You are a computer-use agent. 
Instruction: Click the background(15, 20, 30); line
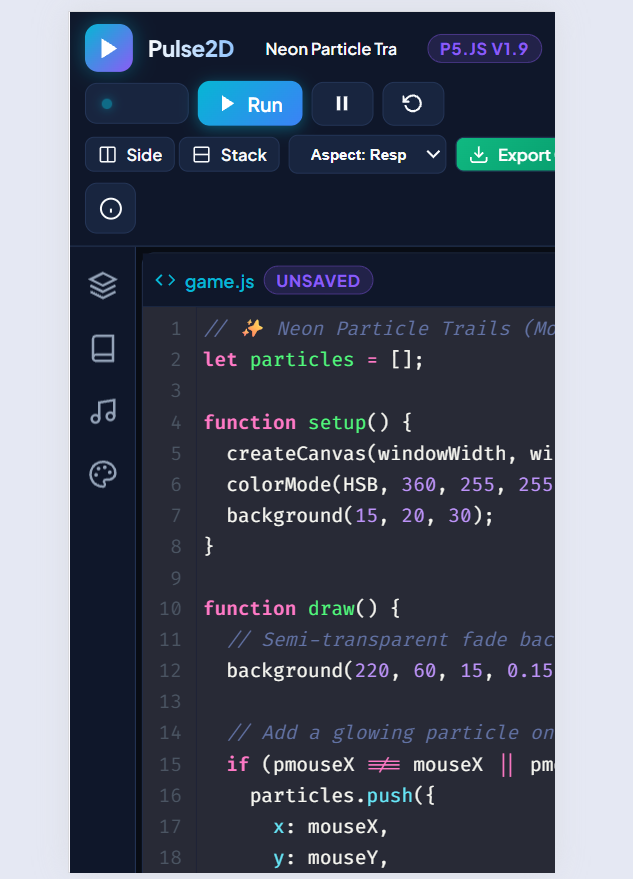click(x=359, y=516)
